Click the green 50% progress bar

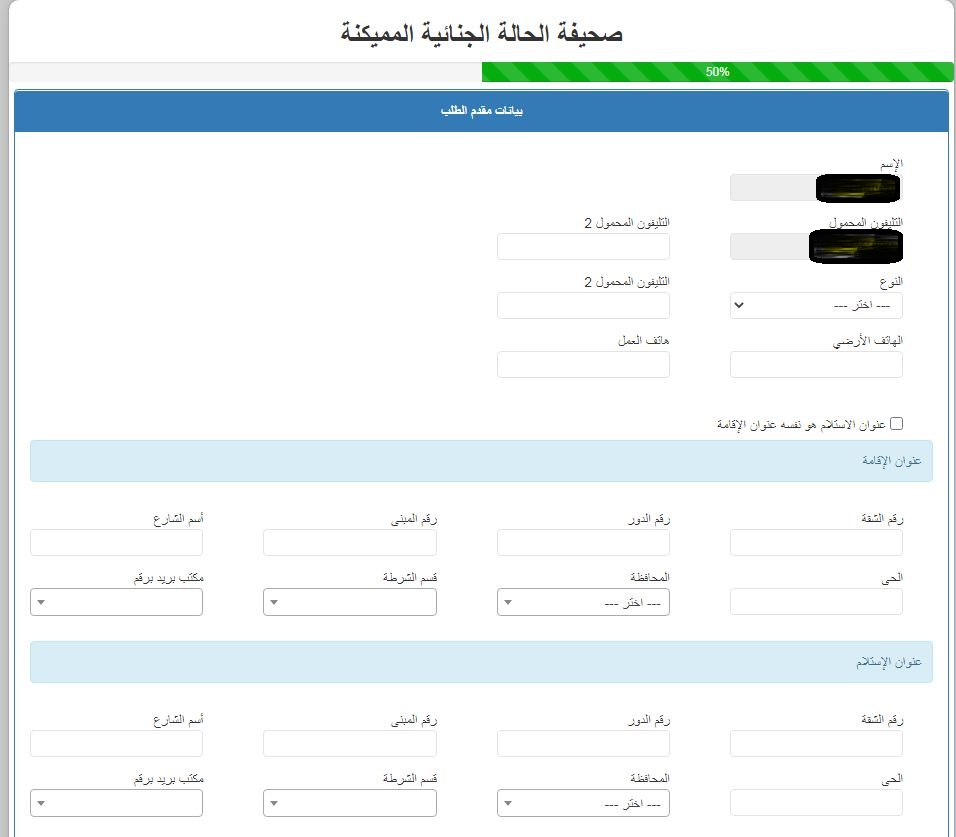click(717, 72)
